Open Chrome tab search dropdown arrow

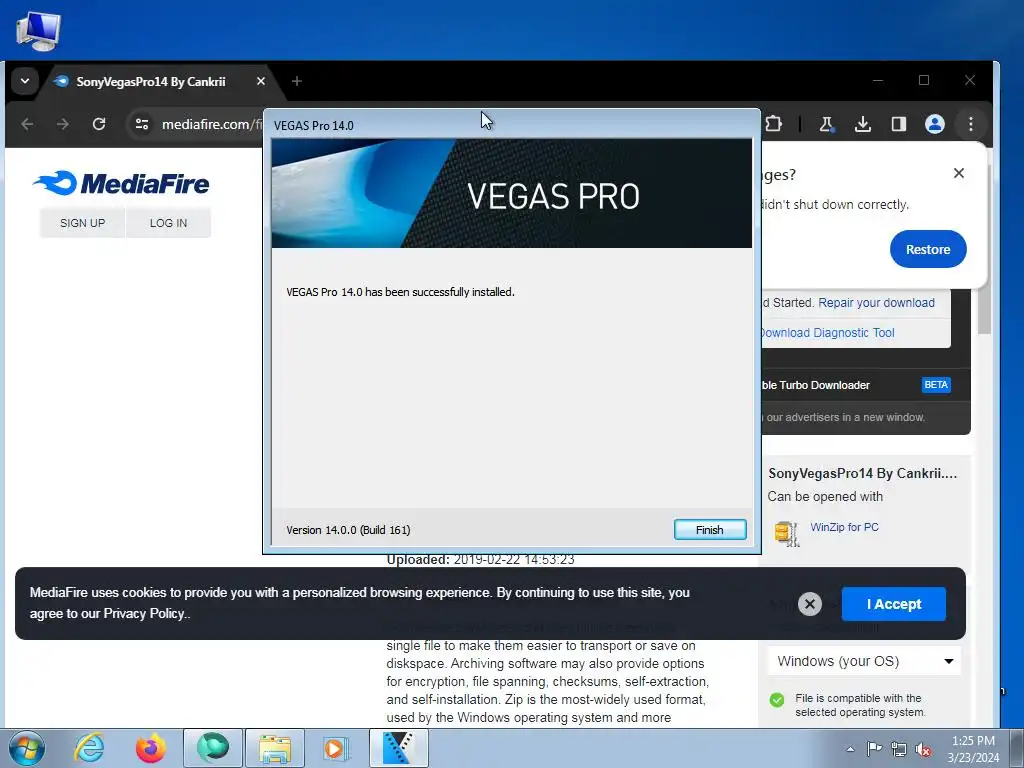click(x=25, y=82)
